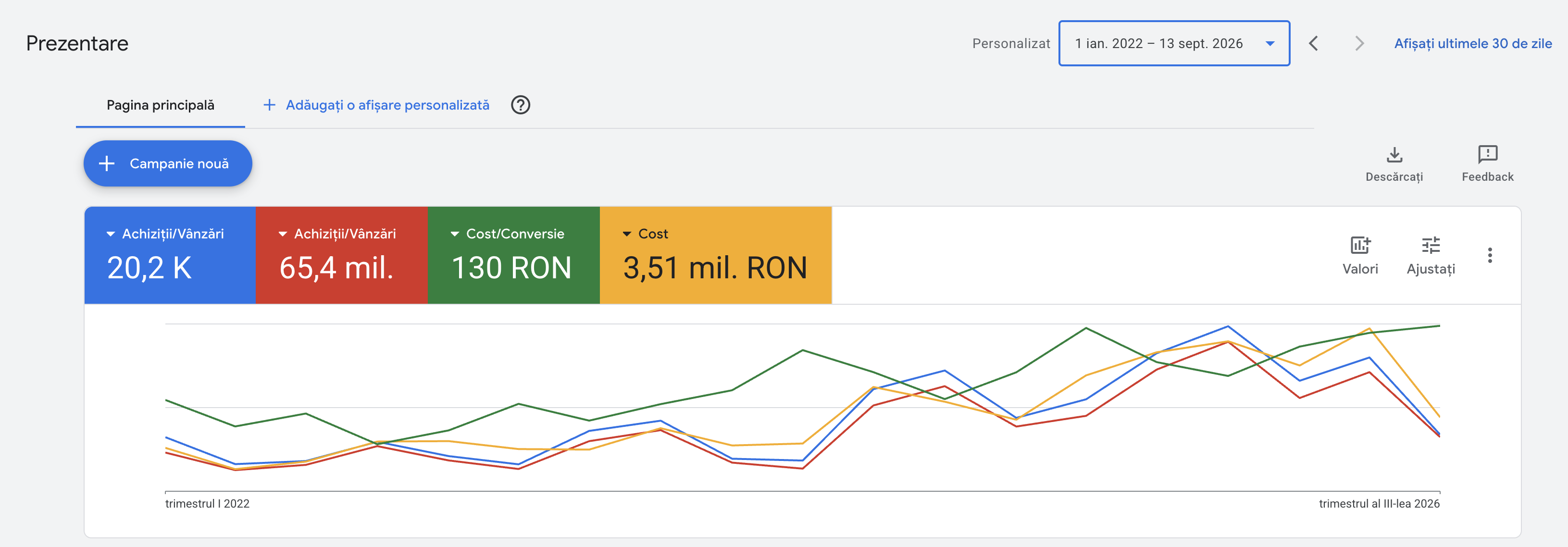This screenshot has width=1568, height=547.
Task: Expand the Cost/Conversie metric dropdown
Action: pyautogui.click(x=454, y=234)
